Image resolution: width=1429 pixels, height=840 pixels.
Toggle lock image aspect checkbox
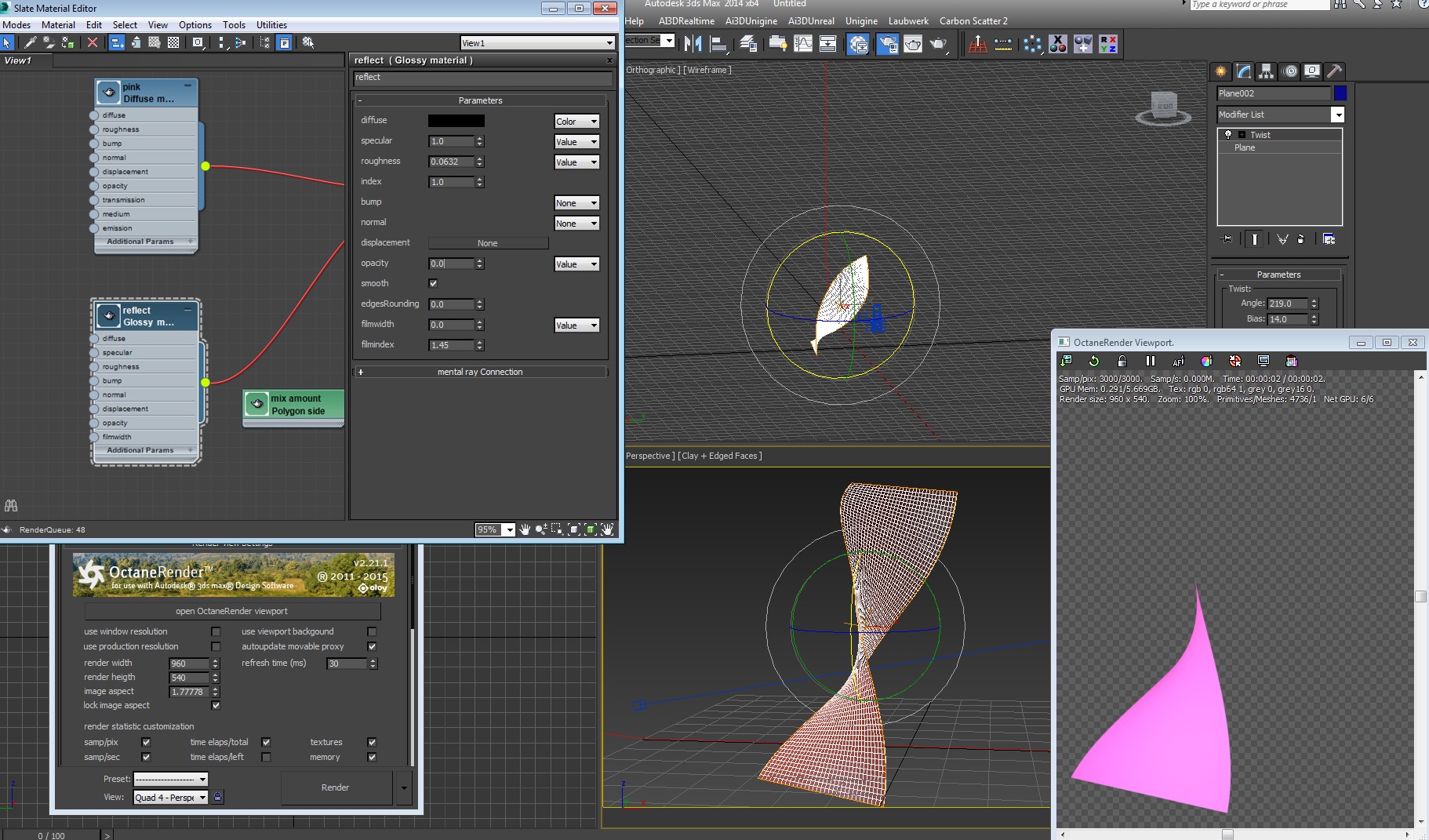click(x=216, y=705)
